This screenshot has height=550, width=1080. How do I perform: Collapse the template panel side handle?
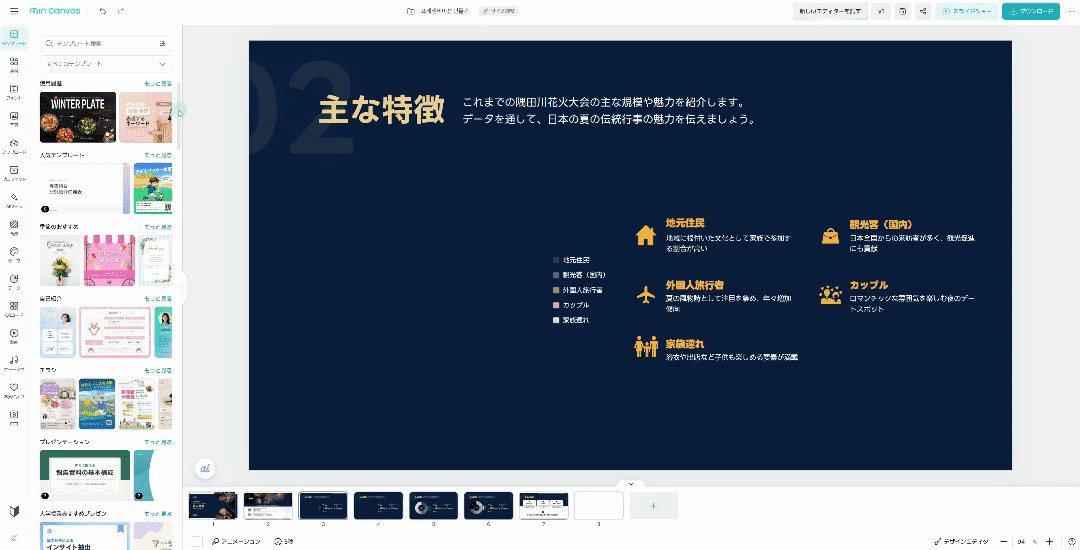pos(184,288)
